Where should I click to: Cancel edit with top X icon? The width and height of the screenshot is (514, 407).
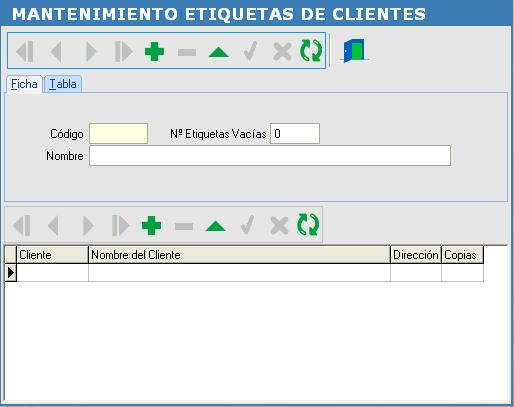(282, 52)
